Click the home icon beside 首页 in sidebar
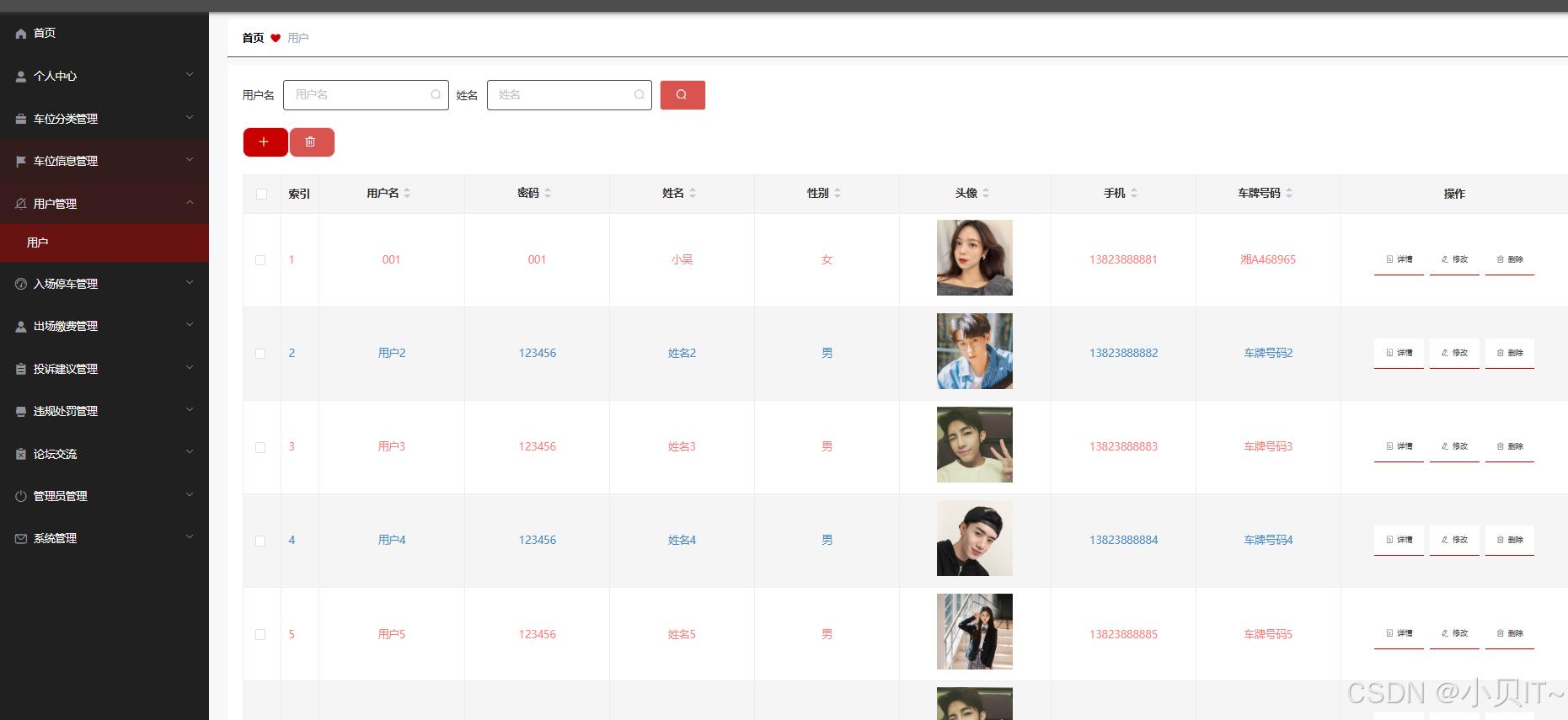Screen dimensions: 1568x720 [x=21, y=34]
